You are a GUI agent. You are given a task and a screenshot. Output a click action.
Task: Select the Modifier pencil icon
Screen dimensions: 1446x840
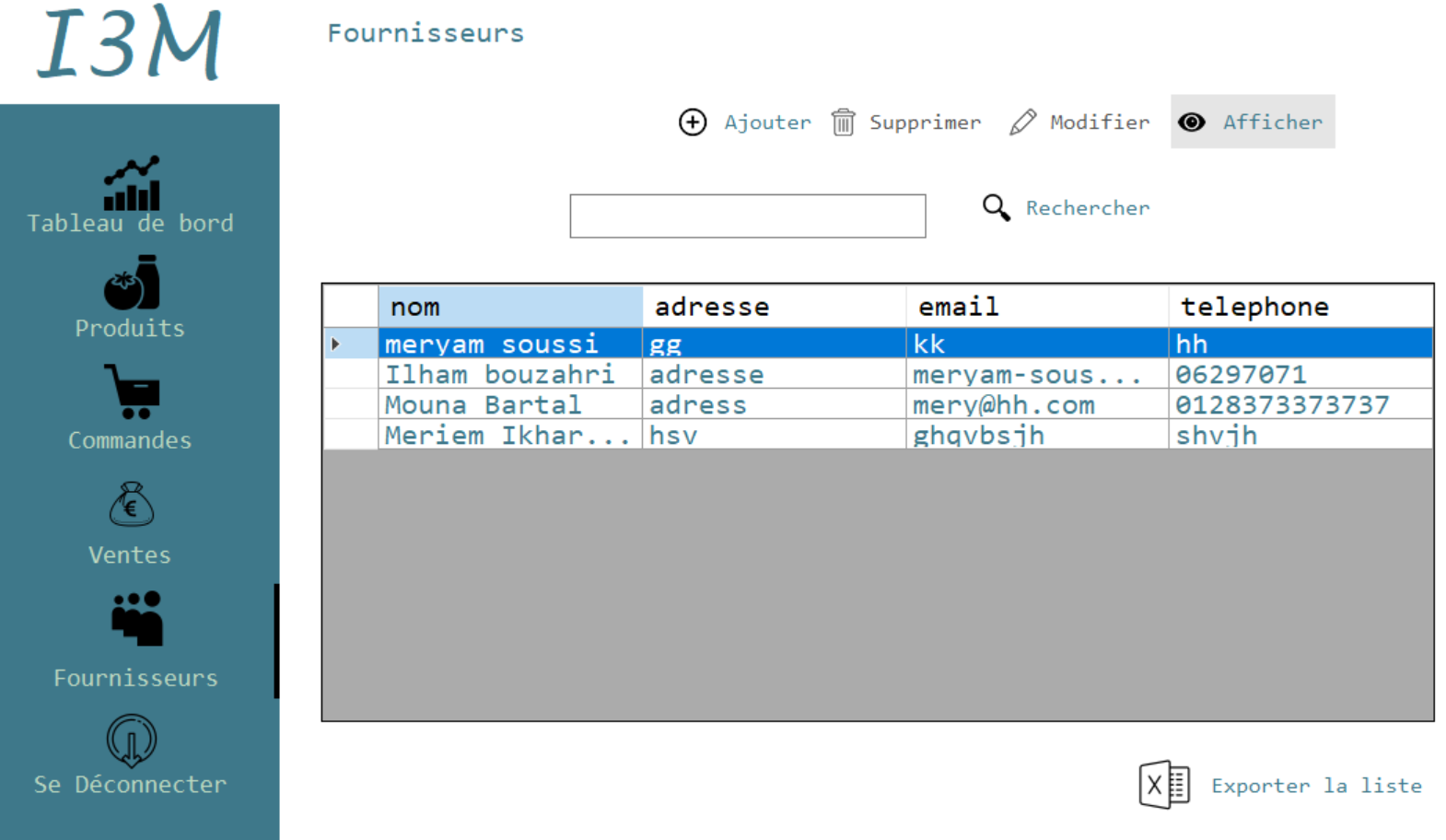(x=1022, y=121)
